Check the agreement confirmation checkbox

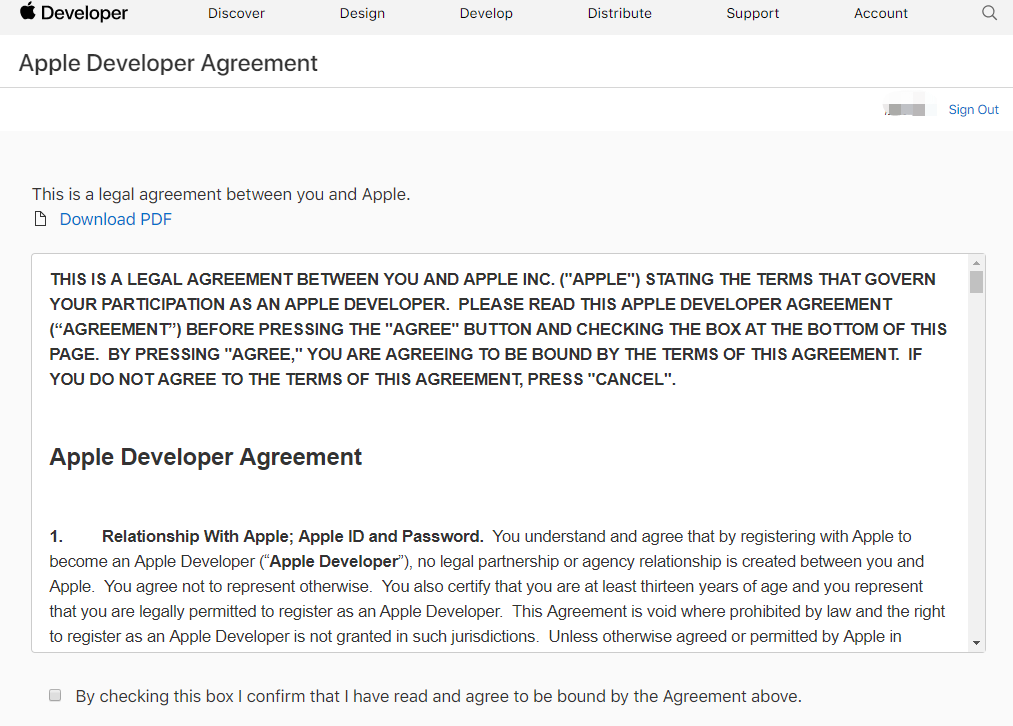coord(56,695)
